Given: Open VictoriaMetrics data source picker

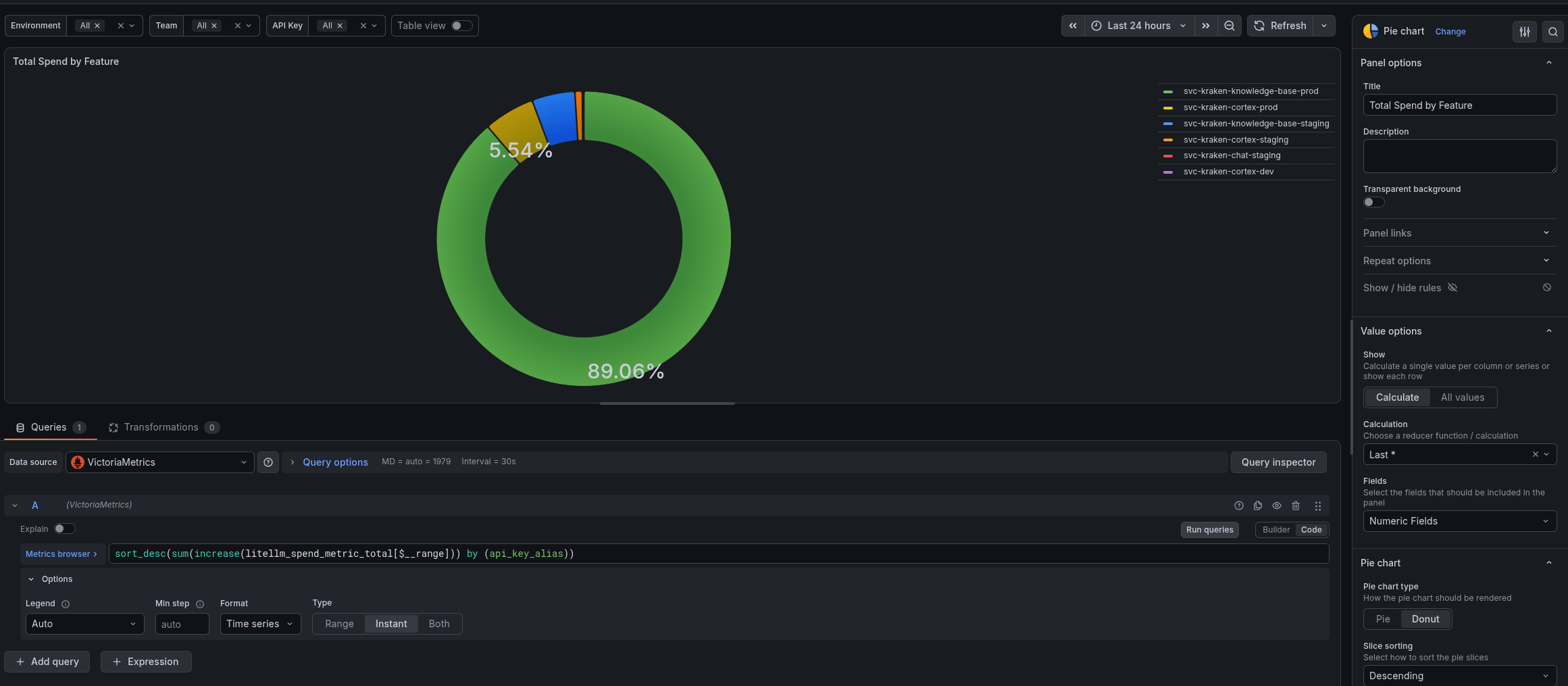Looking at the screenshot, I should click(159, 462).
